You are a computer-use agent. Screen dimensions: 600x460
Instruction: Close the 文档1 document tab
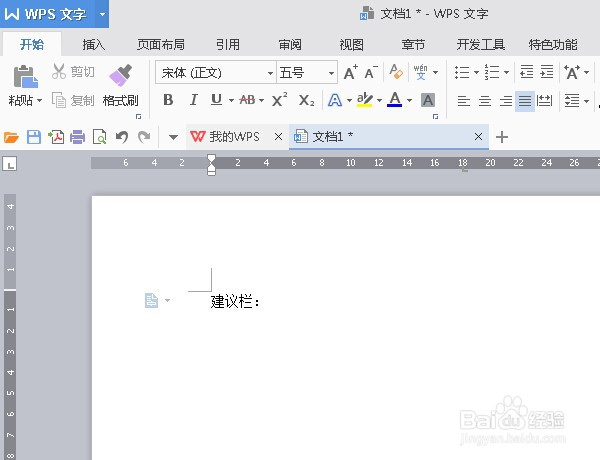pos(478,137)
